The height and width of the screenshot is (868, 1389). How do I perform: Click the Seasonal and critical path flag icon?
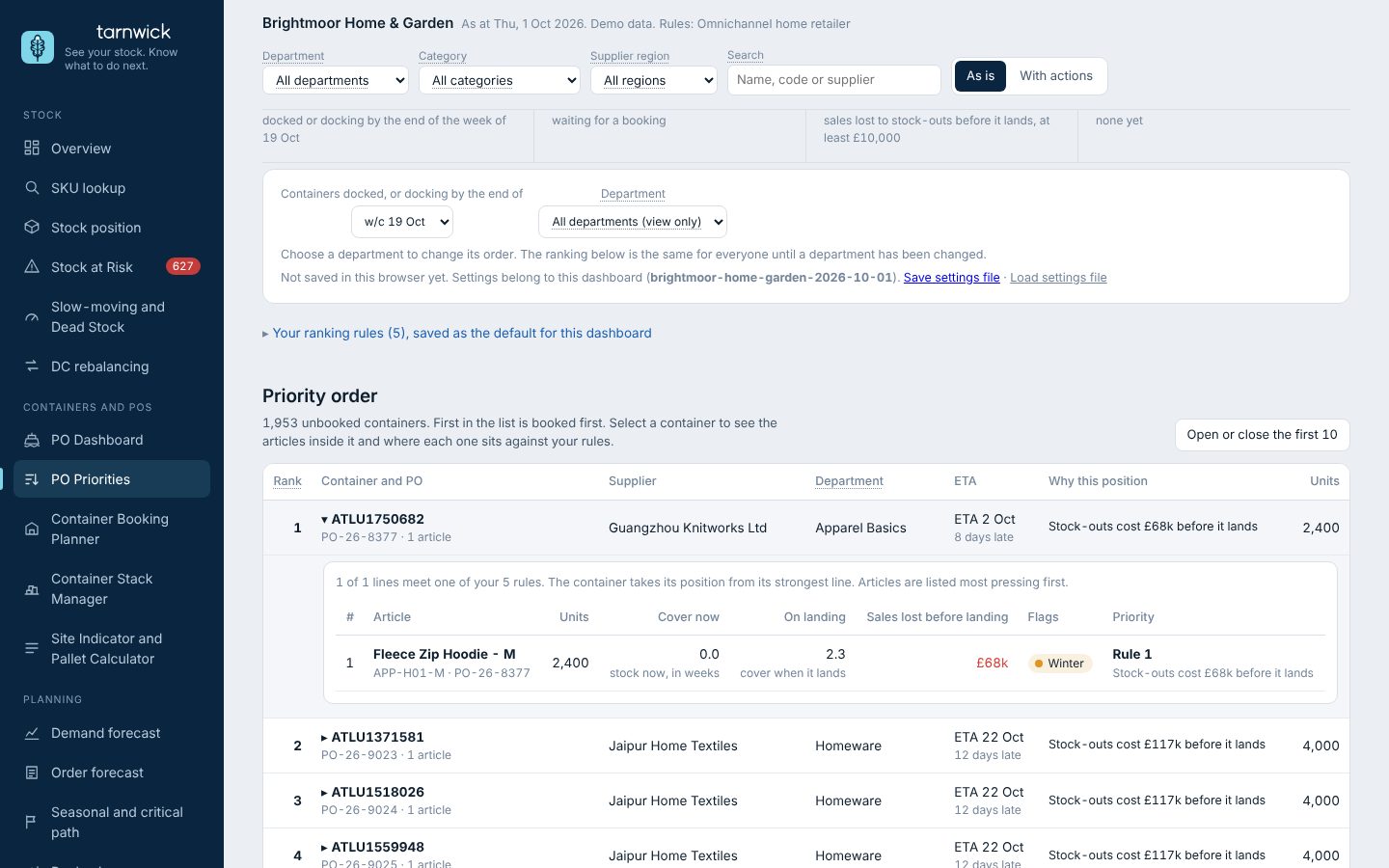pos(32,822)
